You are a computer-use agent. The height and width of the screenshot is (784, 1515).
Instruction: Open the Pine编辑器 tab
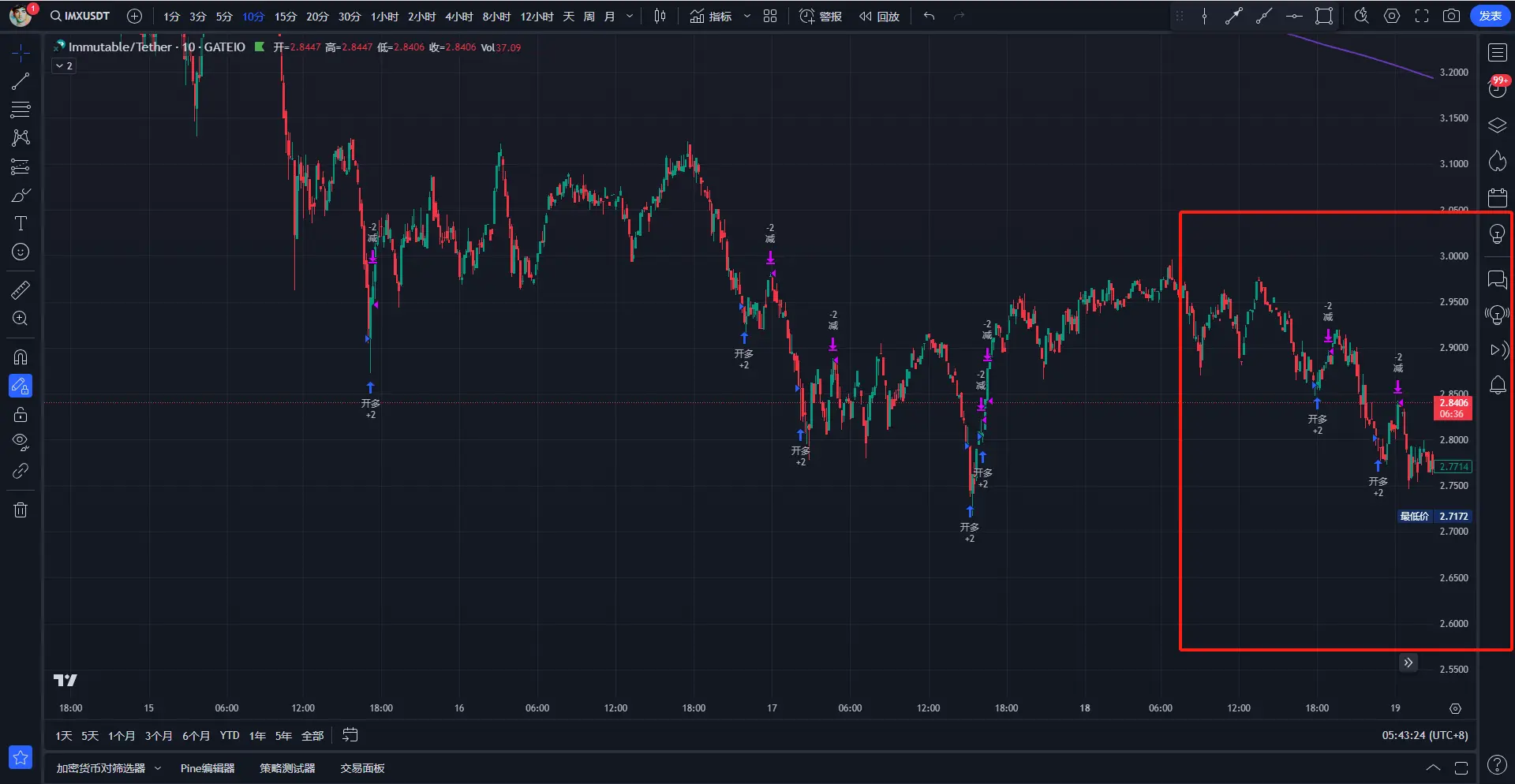click(x=208, y=768)
